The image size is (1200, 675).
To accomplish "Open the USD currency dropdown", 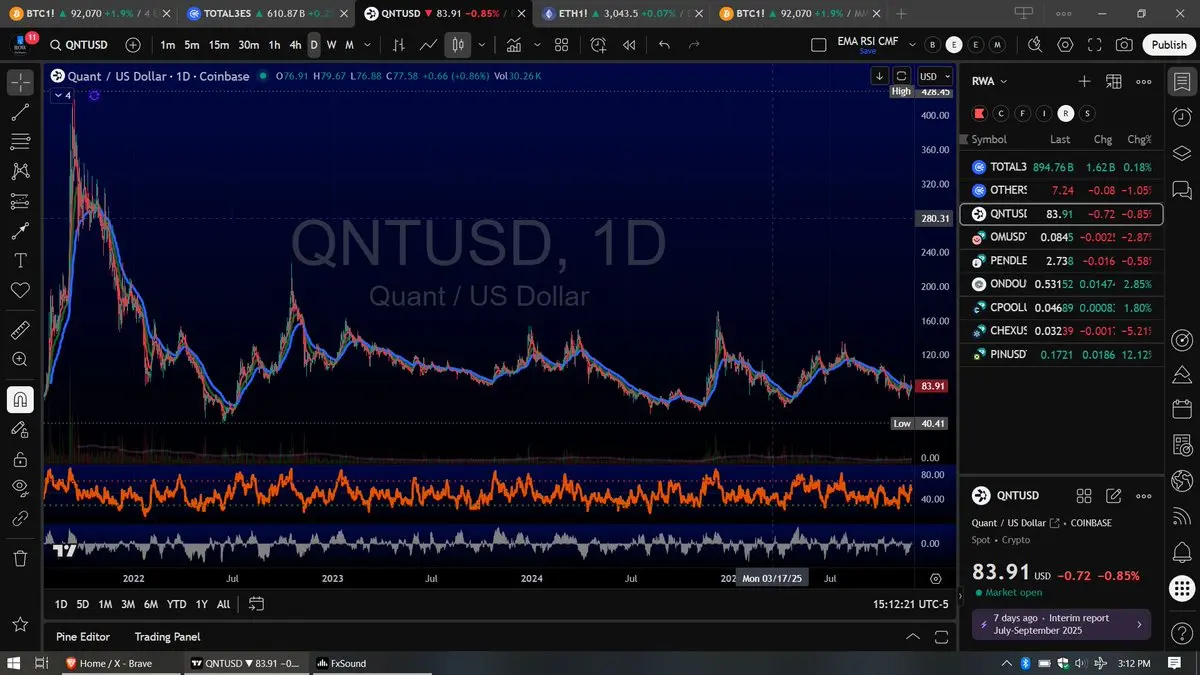I will (x=935, y=76).
